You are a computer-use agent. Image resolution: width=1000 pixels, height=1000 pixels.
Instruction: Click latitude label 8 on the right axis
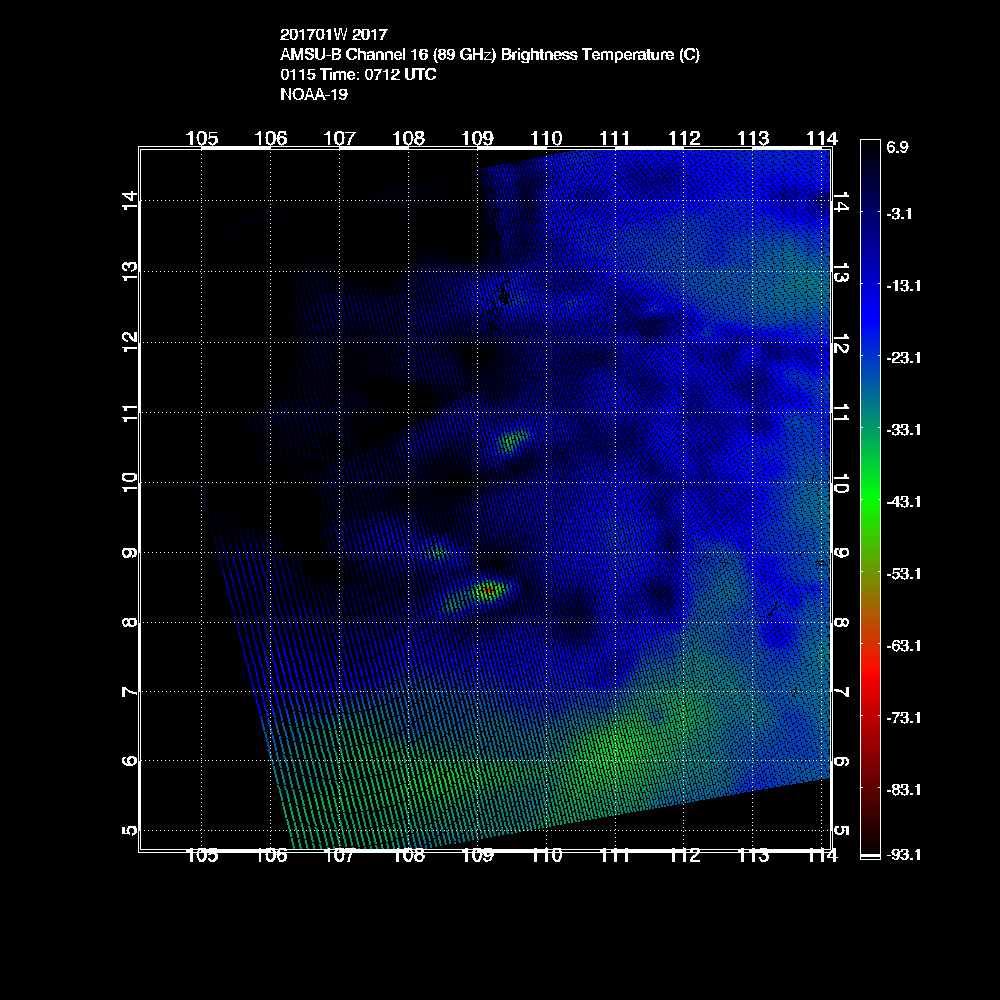pos(841,622)
